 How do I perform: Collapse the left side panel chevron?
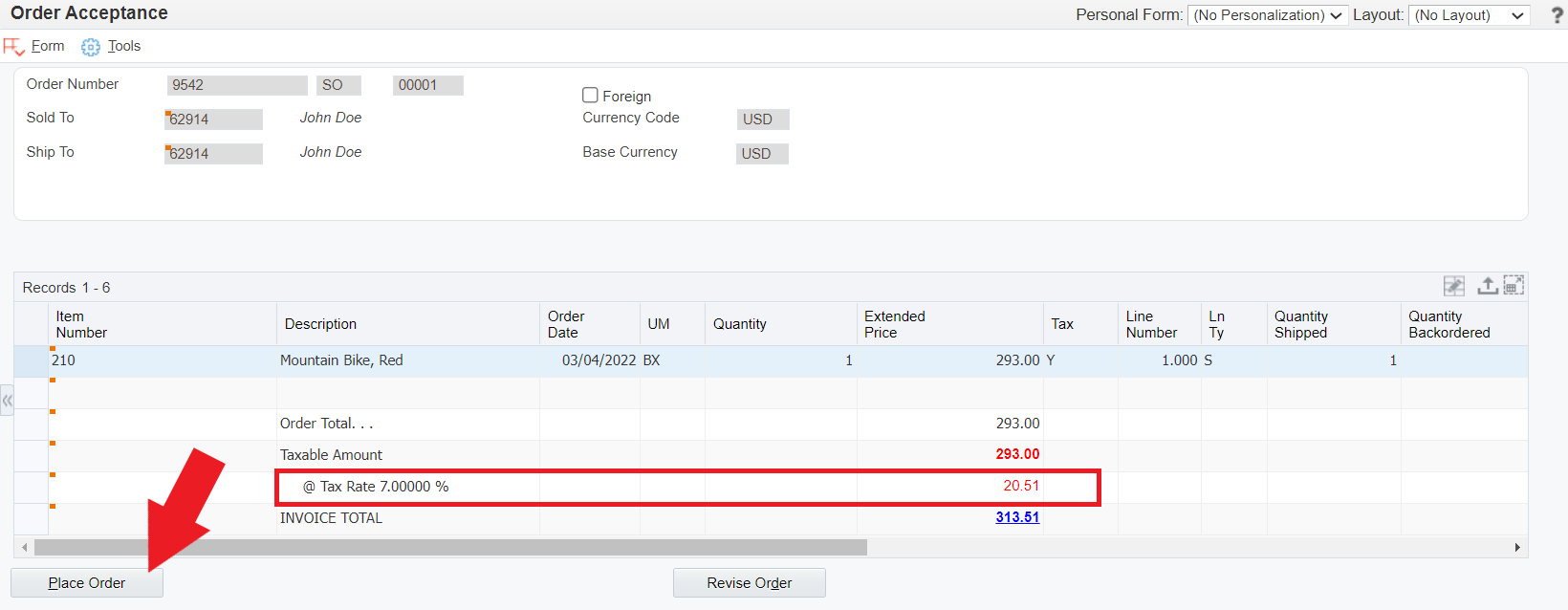pyautogui.click(x=7, y=401)
